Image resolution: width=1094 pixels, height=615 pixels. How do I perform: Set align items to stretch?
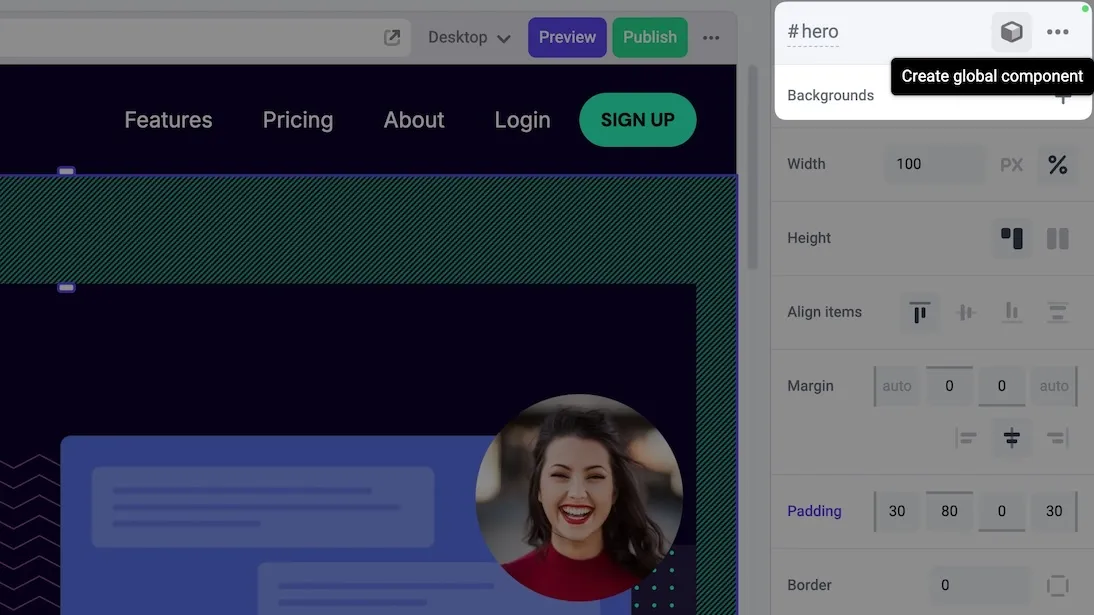pyautogui.click(x=1057, y=312)
